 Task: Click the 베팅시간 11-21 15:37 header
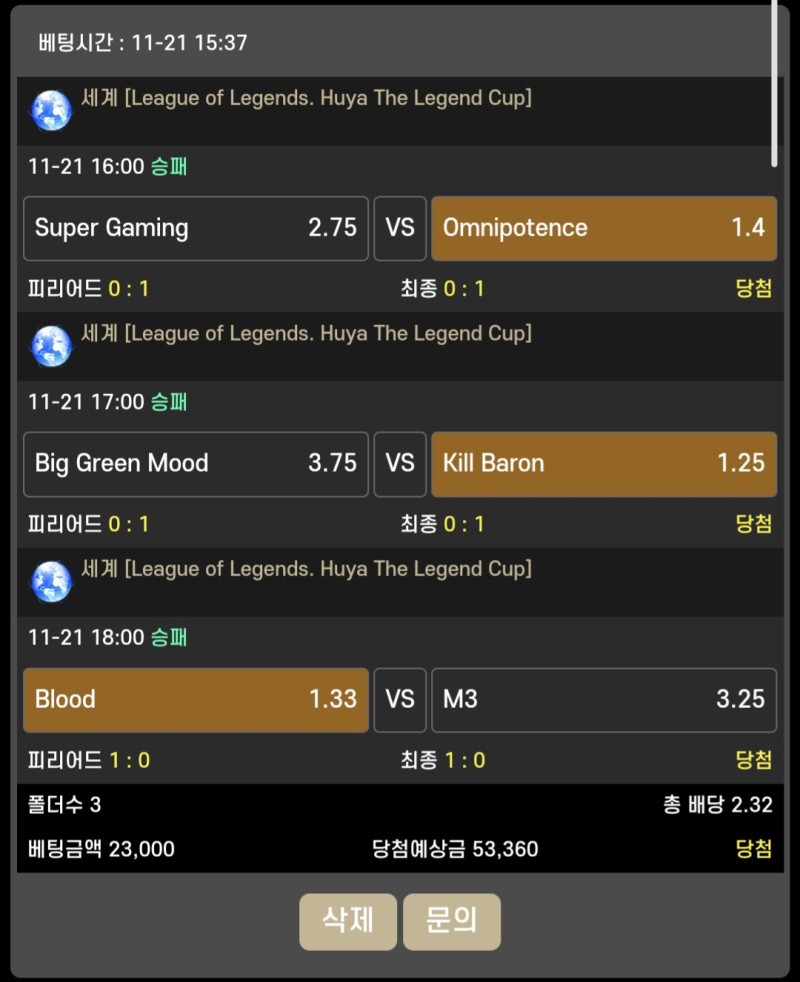click(x=143, y=43)
